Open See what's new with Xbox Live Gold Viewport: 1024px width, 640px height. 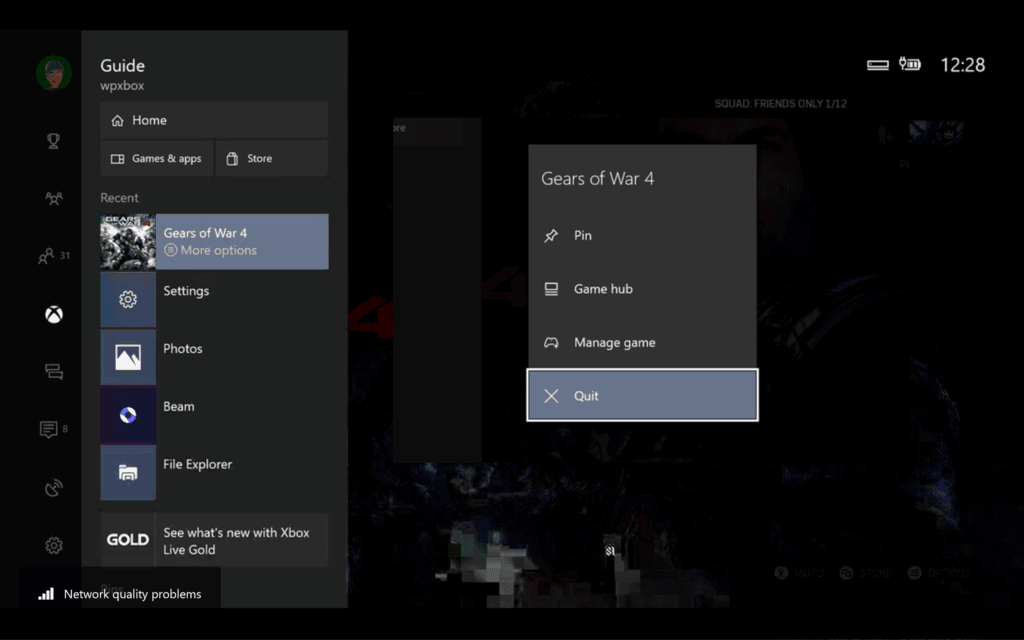click(x=214, y=540)
